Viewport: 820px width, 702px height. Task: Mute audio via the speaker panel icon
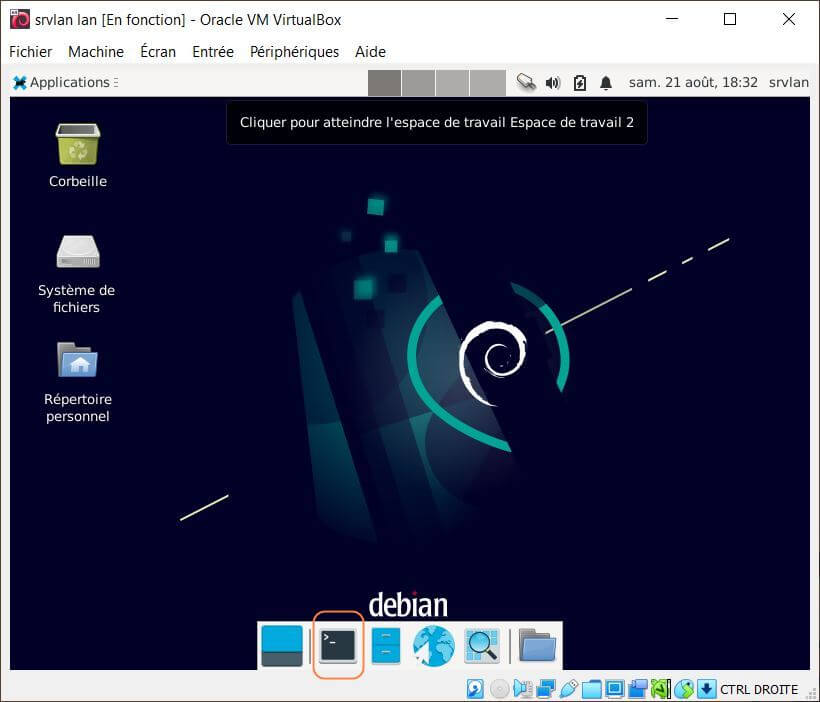point(554,82)
